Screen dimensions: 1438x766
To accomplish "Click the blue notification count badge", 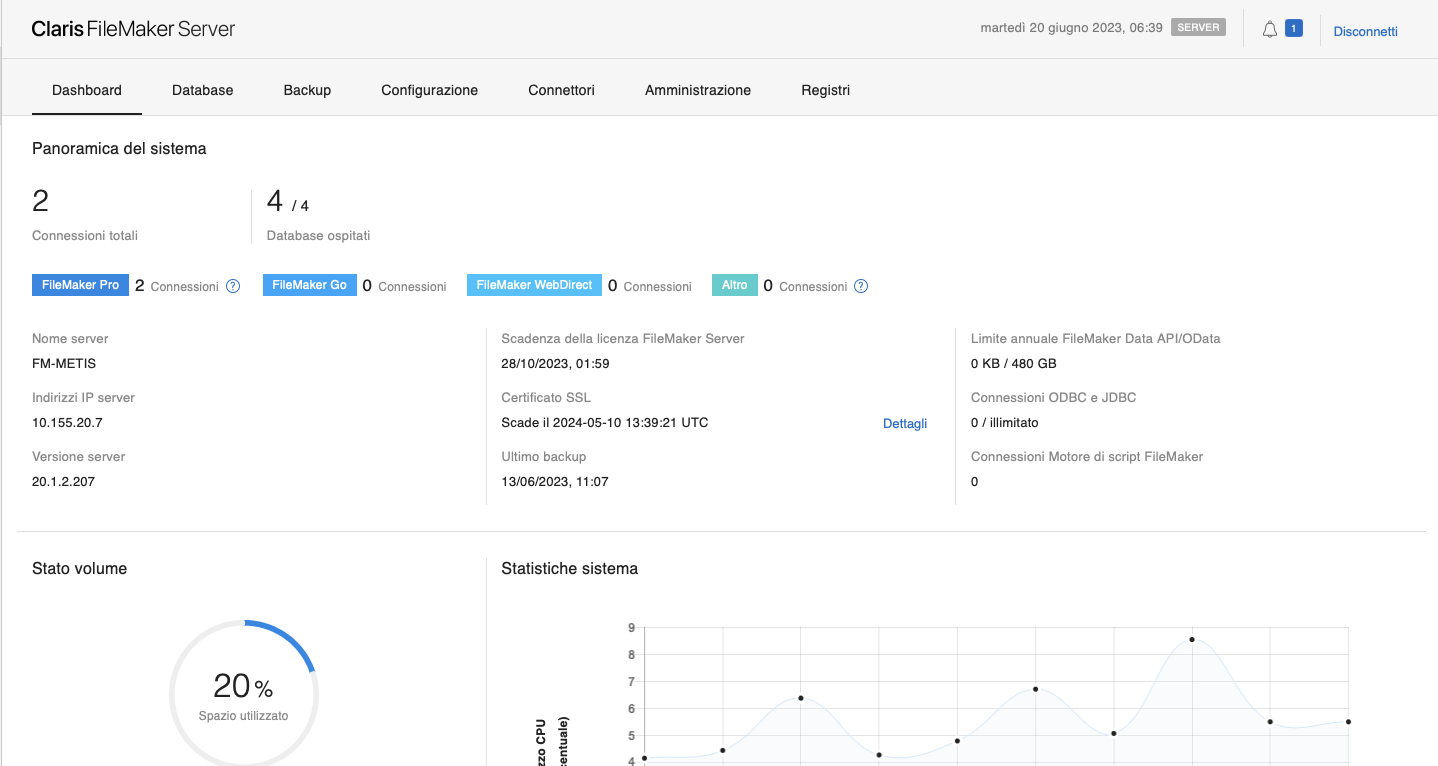I will click(1293, 29).
